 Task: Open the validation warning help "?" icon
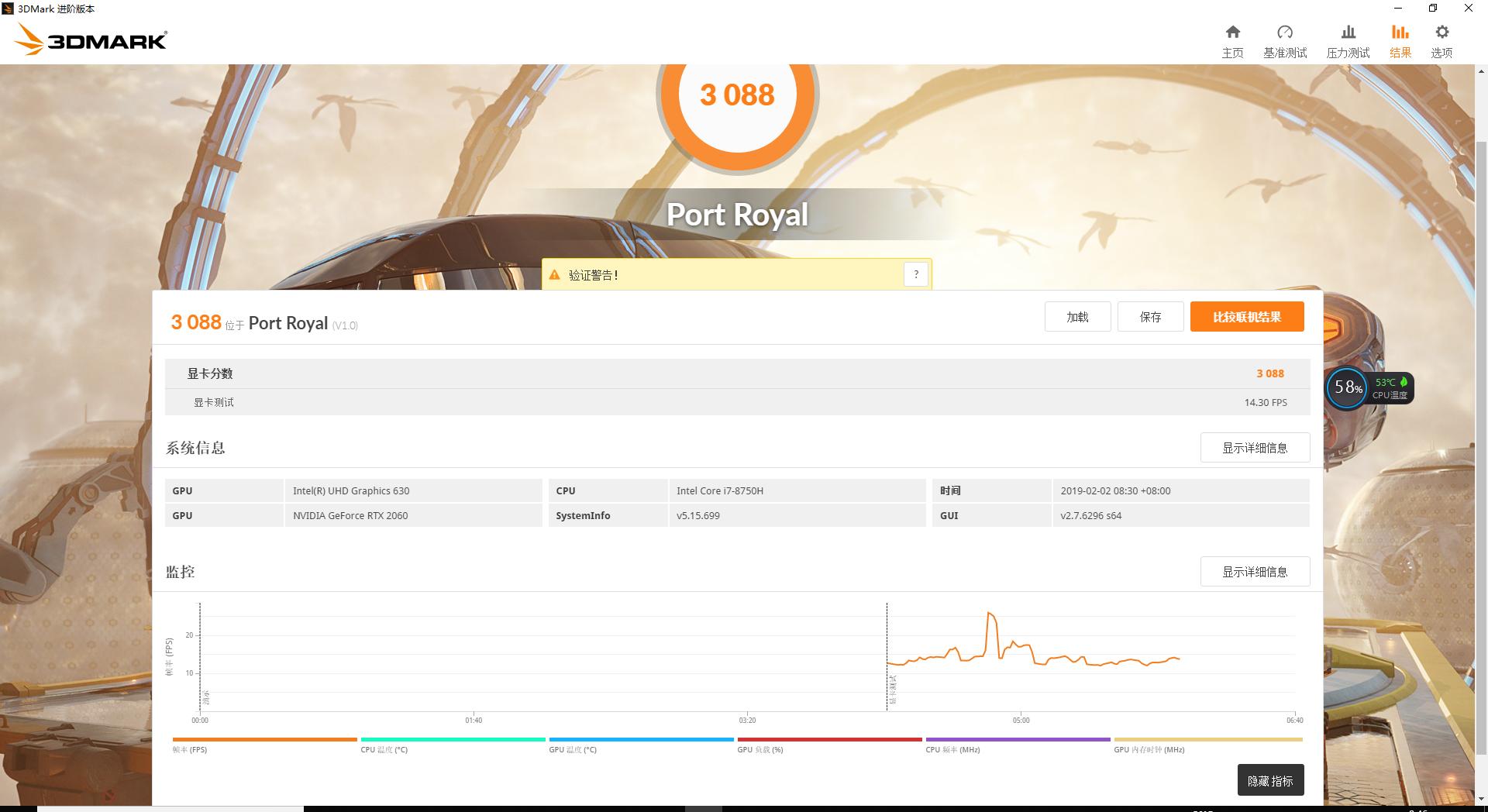click(915, 274)
